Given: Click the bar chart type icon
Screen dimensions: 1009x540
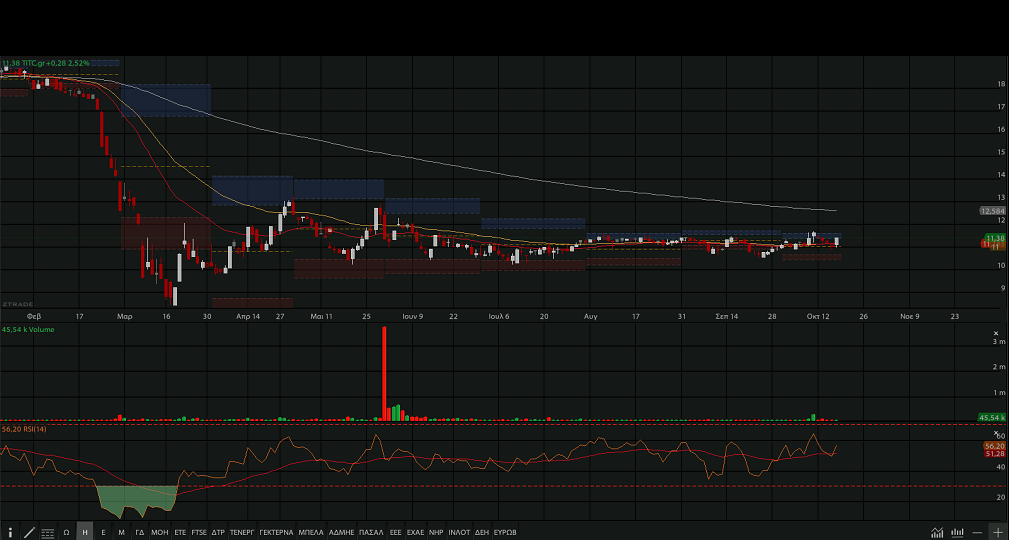Looking at the screenshot, I should pyautogui.click(x=957, y=532).
